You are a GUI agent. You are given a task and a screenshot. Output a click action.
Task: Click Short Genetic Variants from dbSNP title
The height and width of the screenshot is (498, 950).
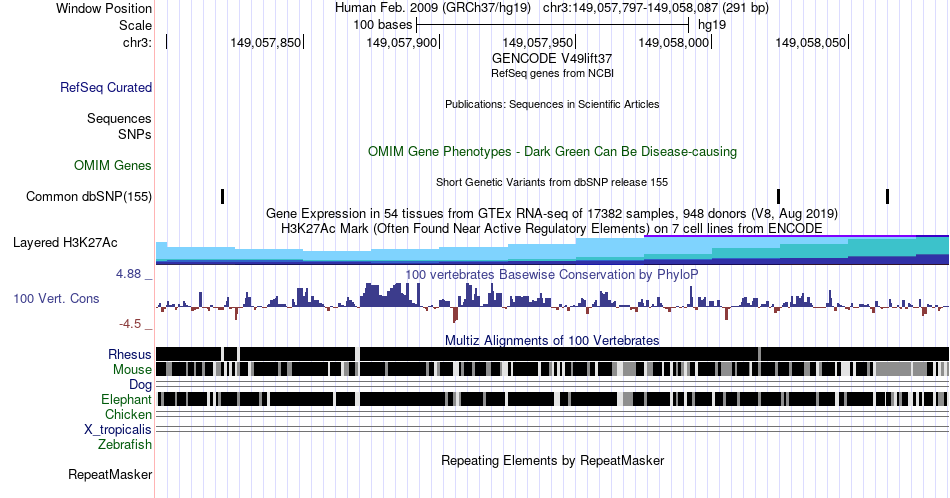tap(552, 182)
